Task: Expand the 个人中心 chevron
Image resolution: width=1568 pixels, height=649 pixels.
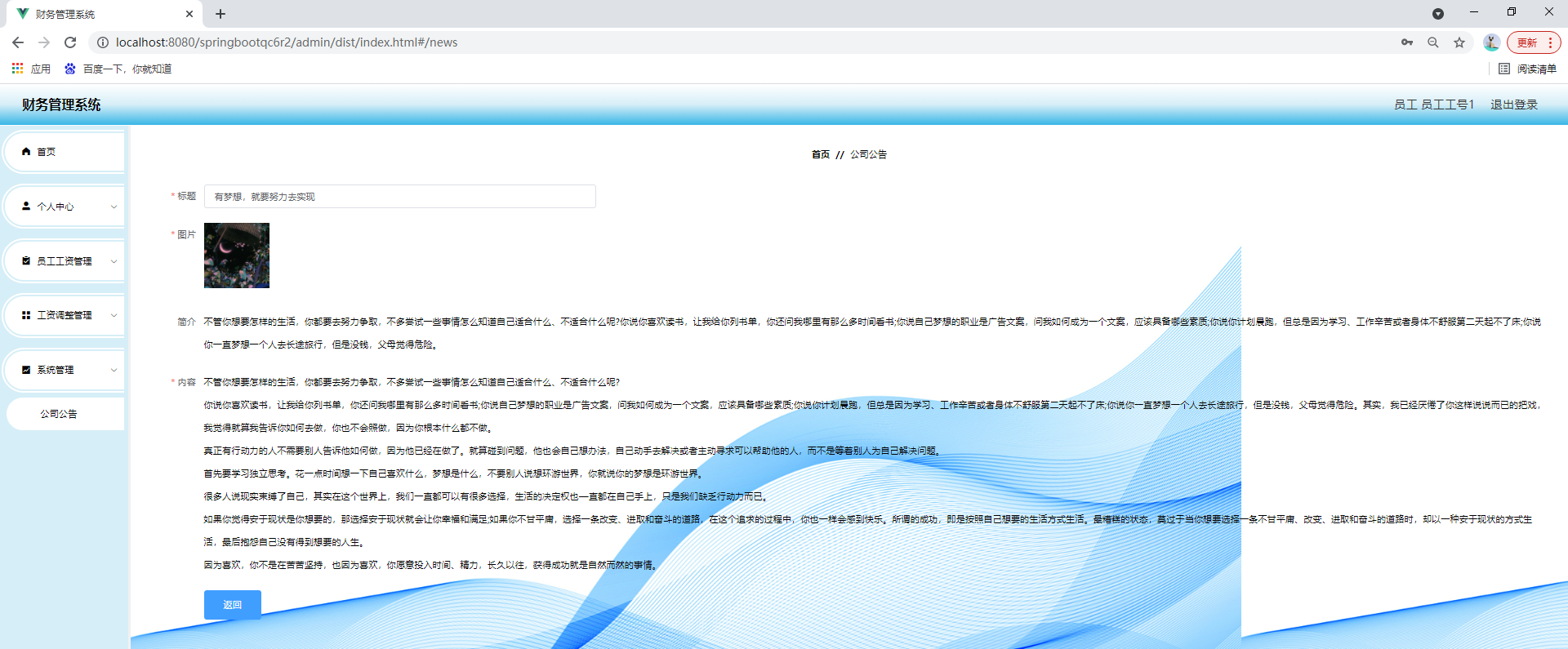Action: coord(114,207)
